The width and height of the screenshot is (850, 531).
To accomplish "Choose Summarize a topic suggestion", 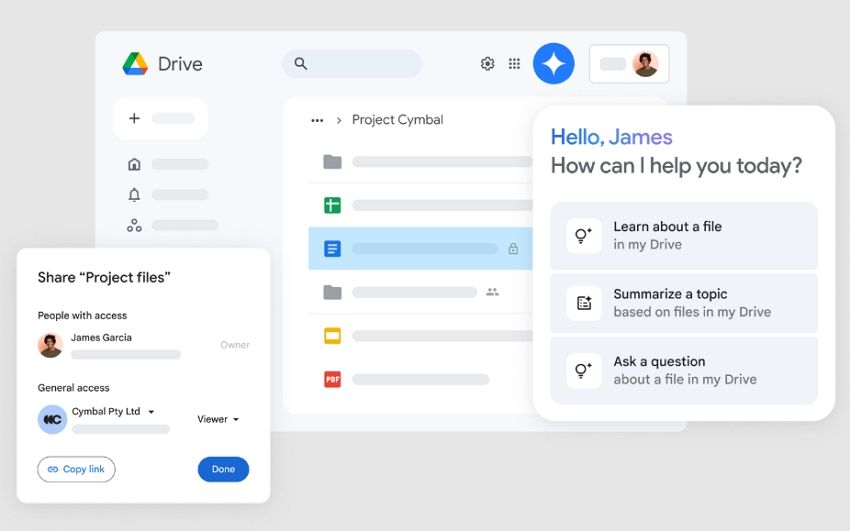I will click(684, 303).
